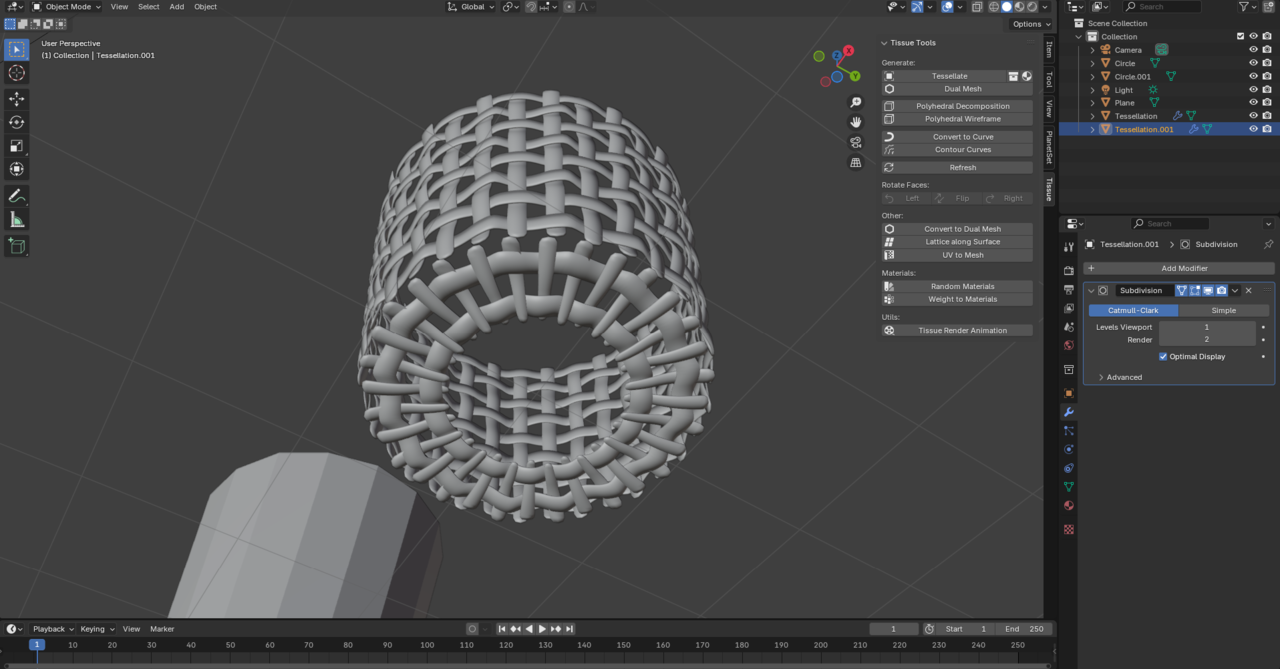Click the zoom magnifier viewport icon
This screenshot has width=1280, height=669.
click(x=856, y=102)
